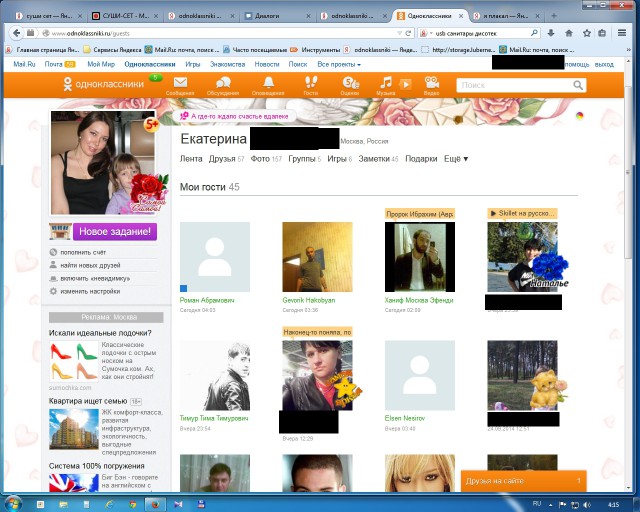Close the active Одноклассники browser tab
640x512 pixels.
click(x=461, y=16)
